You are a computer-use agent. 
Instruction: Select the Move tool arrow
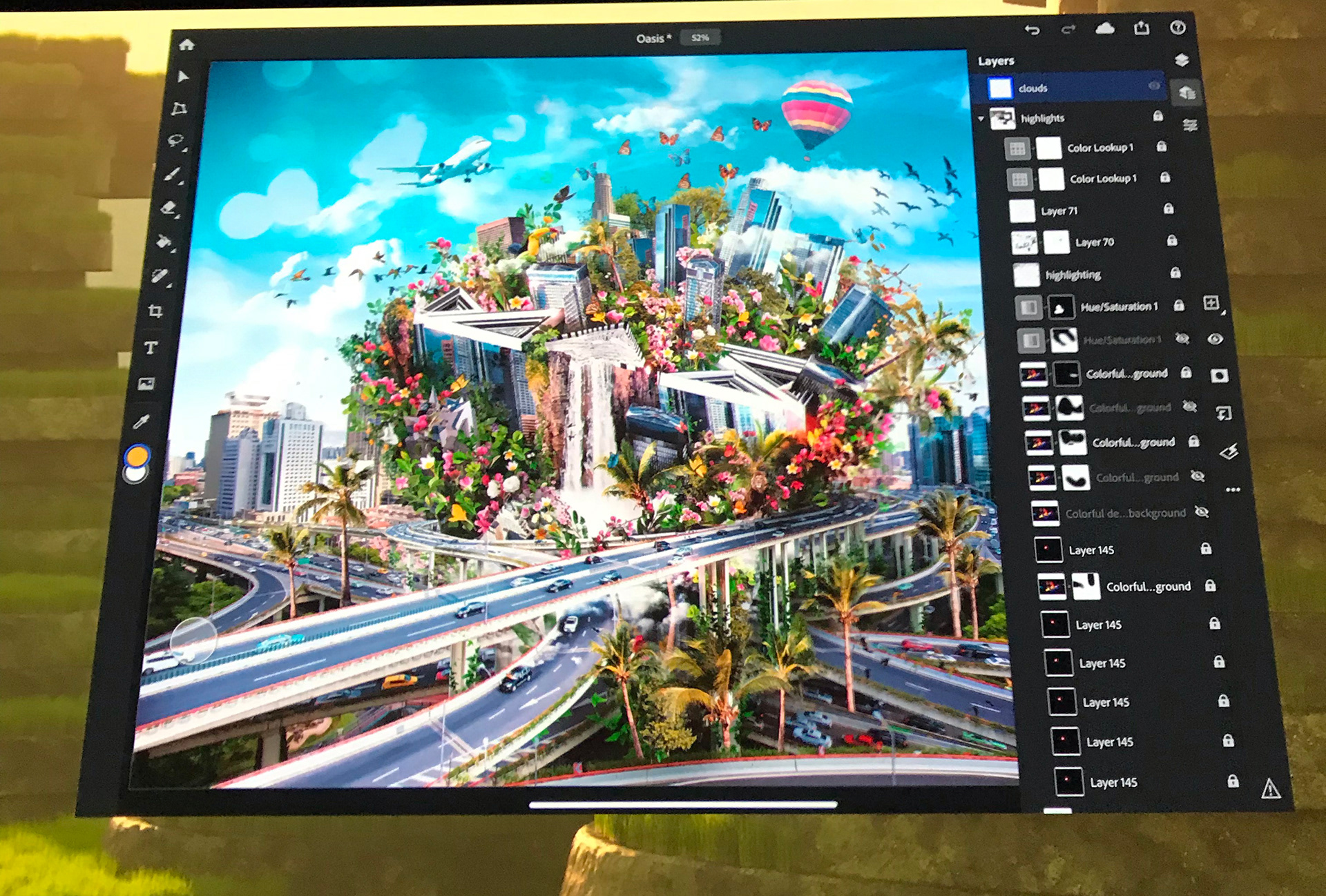(182, 77)
